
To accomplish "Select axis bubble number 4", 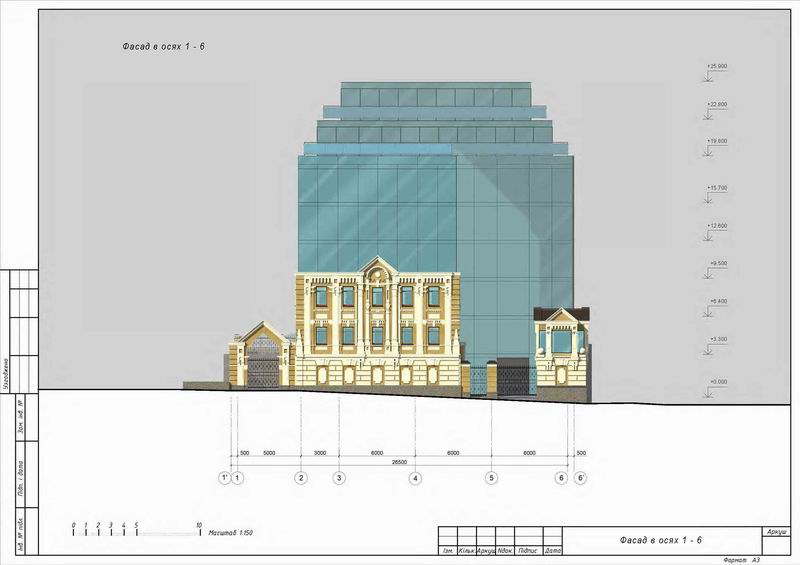I will 415,479.
